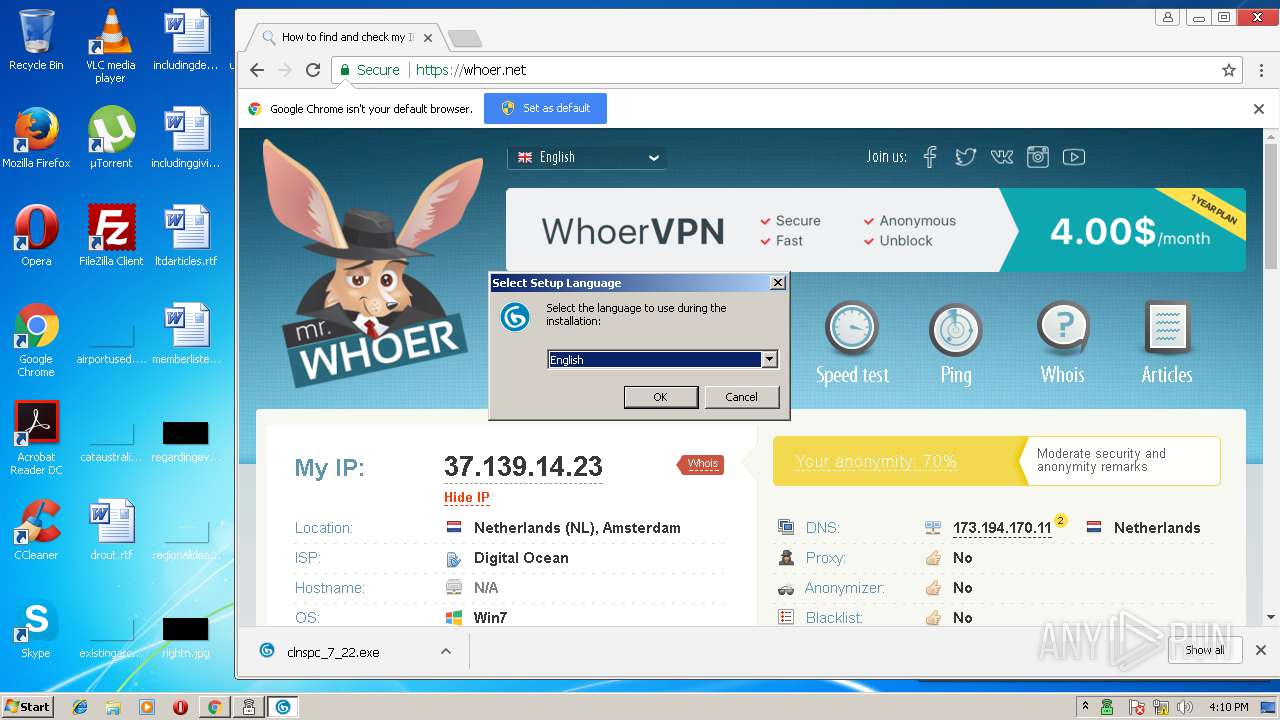
Task: Open the 'Your anonymity: 70%' link
Action: coord(875,461)
